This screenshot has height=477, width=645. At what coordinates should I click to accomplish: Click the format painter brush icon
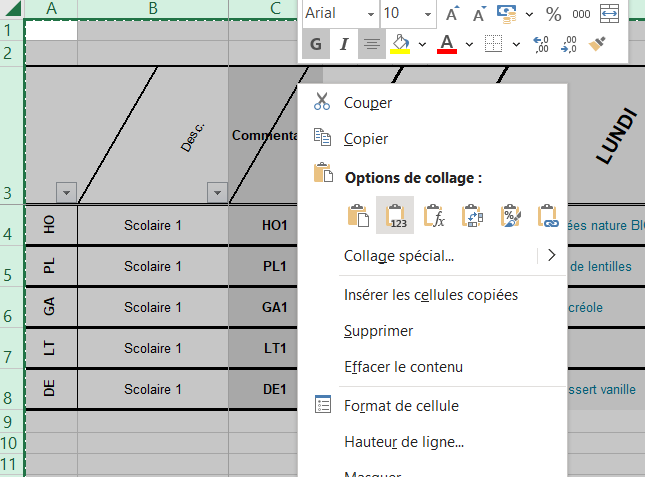click(x=598, y=44)
